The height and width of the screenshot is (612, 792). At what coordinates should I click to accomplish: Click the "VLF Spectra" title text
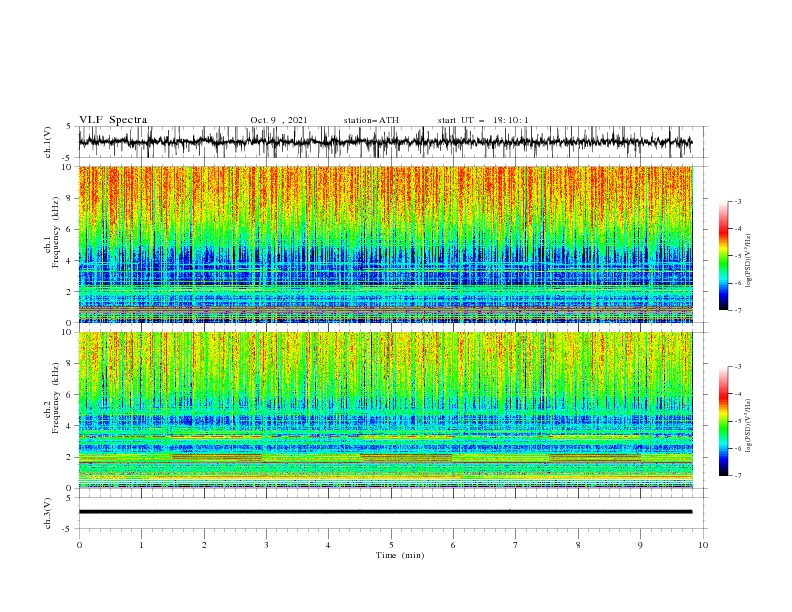click(113, 120)
